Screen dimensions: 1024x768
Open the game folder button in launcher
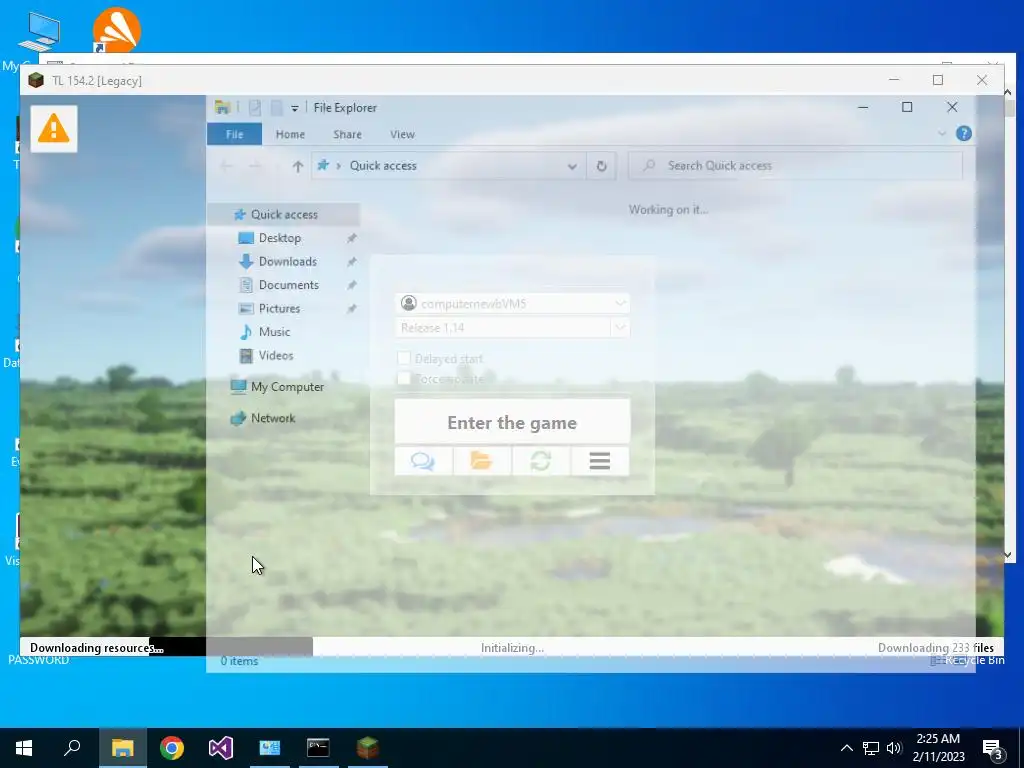click(x=482, y=461)
